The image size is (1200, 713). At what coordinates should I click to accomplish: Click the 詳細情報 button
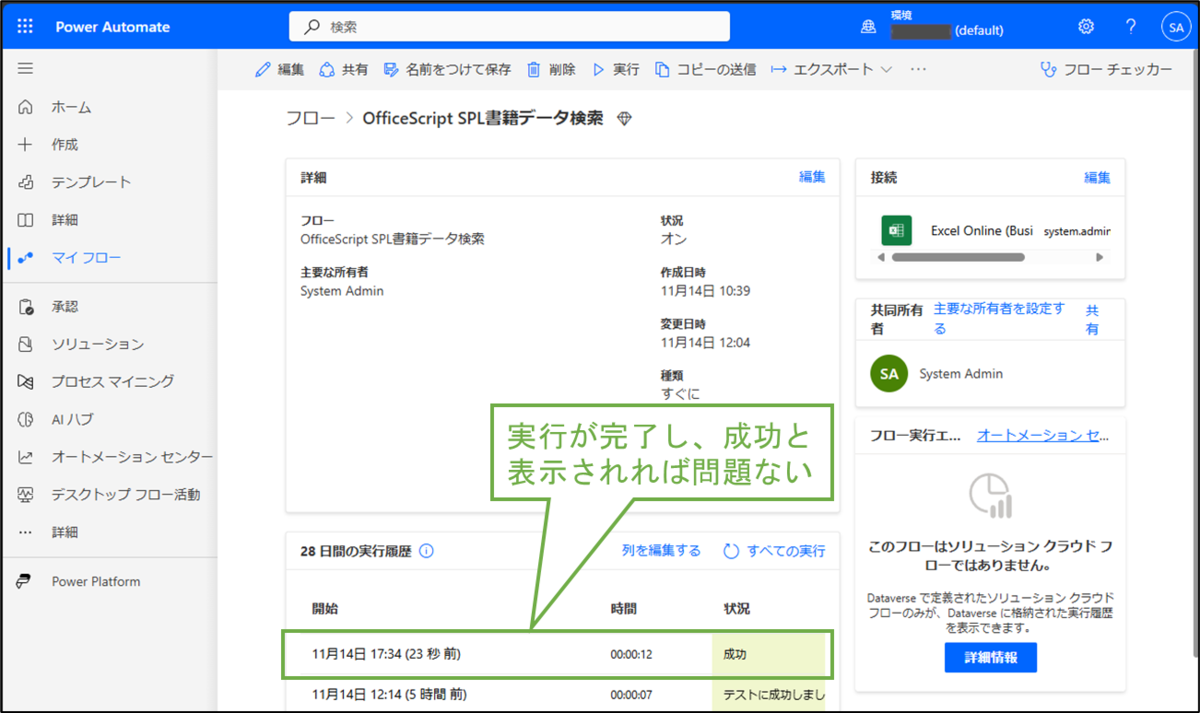coord(990,657)
